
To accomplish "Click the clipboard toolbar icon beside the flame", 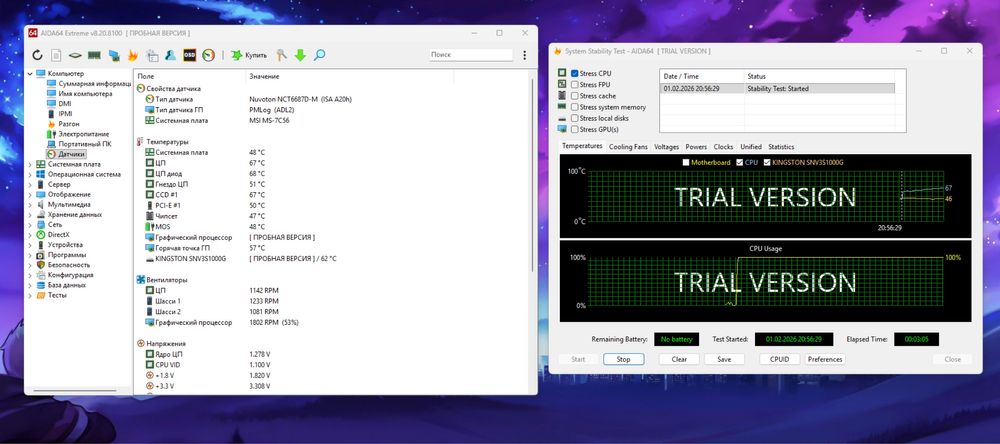I will (x=152, y=56).
